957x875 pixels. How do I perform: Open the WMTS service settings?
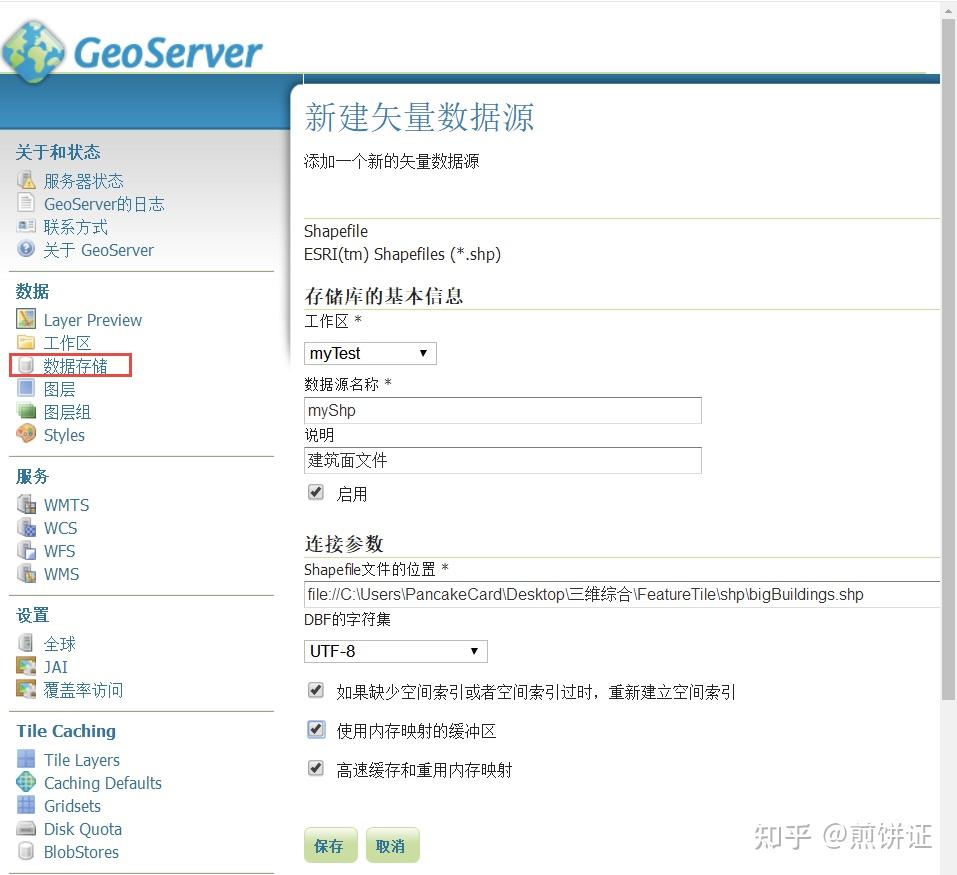coord(66,504)
